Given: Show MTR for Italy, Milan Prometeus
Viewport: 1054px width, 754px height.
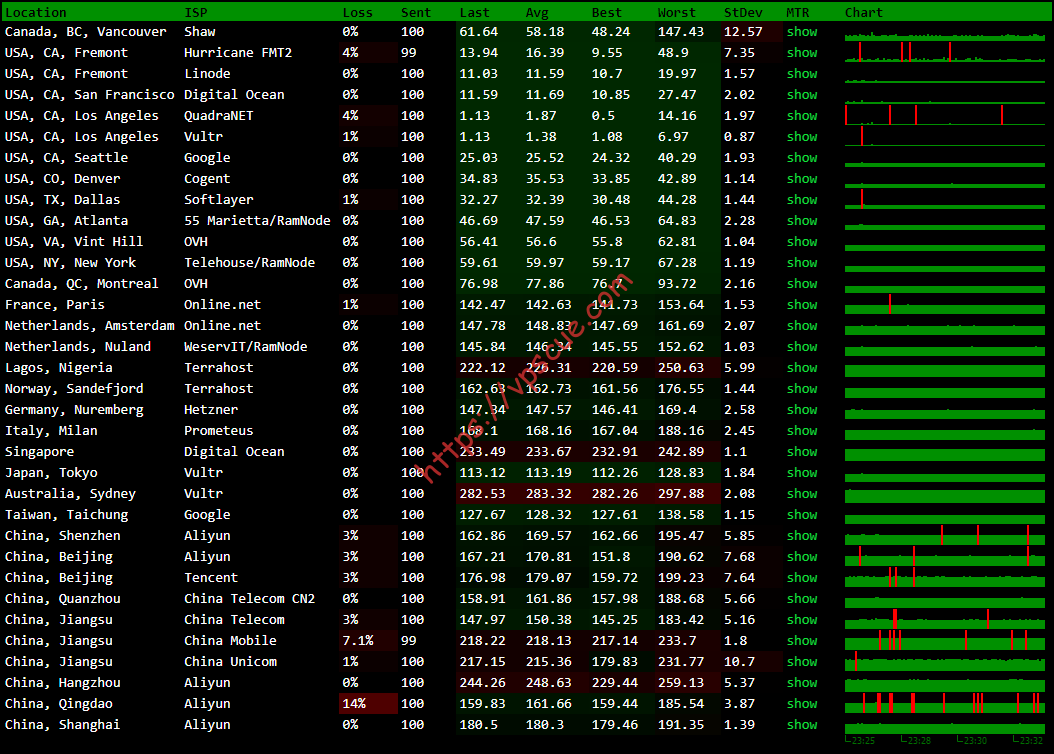Looking at the screenshot, I should pos(802,431).
